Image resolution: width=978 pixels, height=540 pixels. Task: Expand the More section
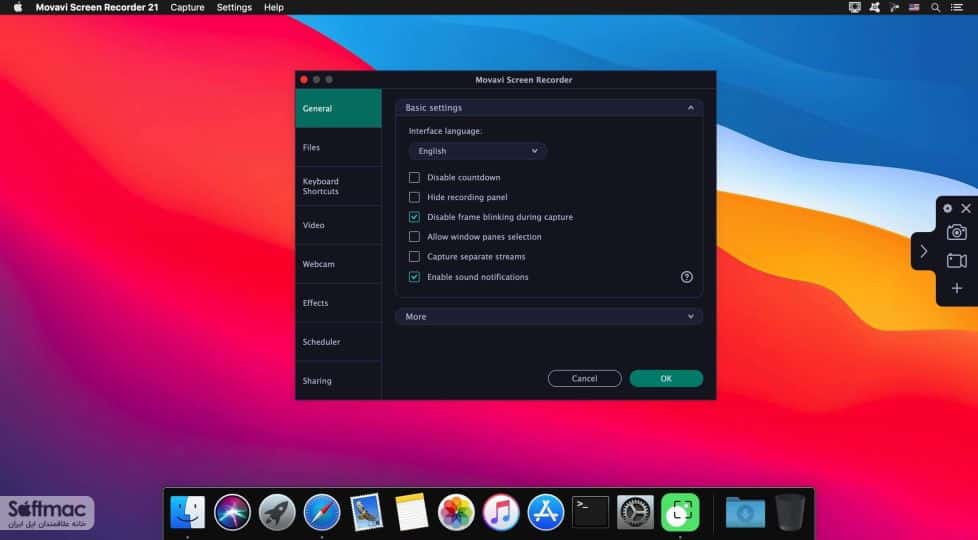coord(549,317)
